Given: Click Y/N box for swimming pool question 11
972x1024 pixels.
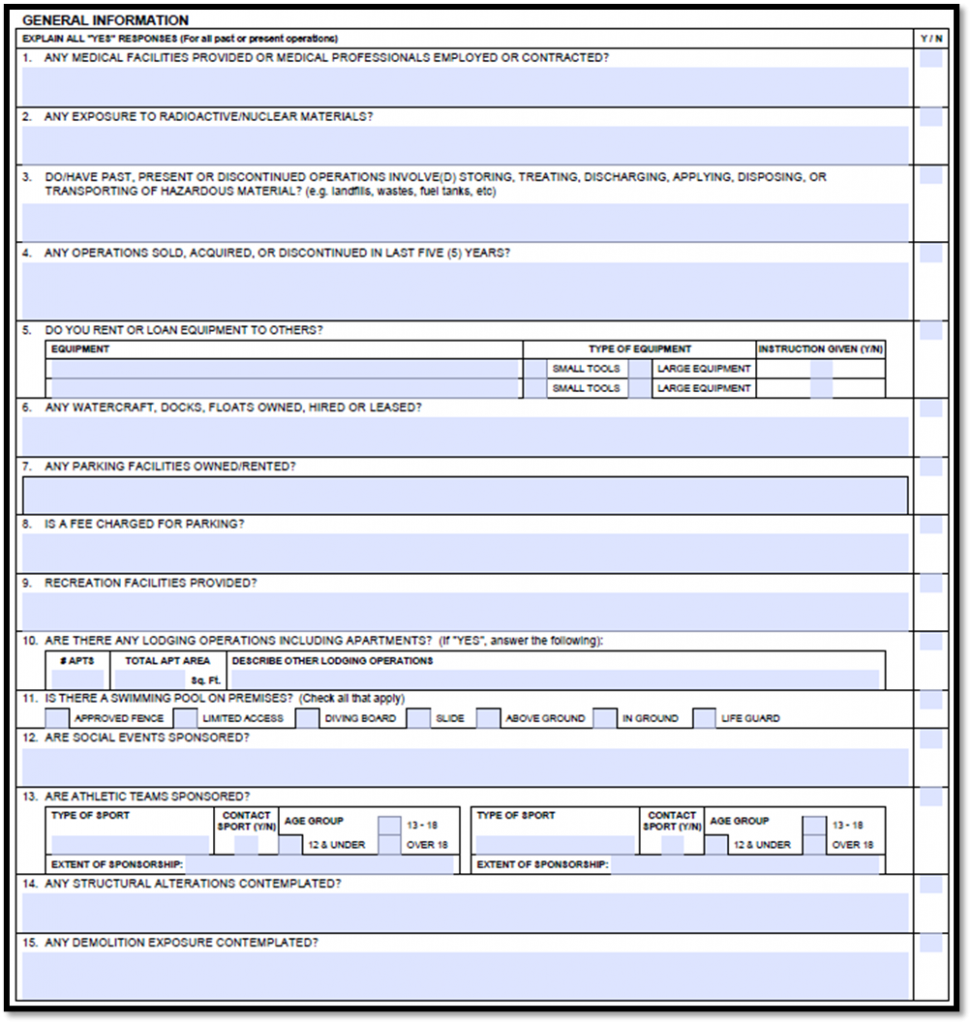Looking at the screenshot, I should [931, 700].
